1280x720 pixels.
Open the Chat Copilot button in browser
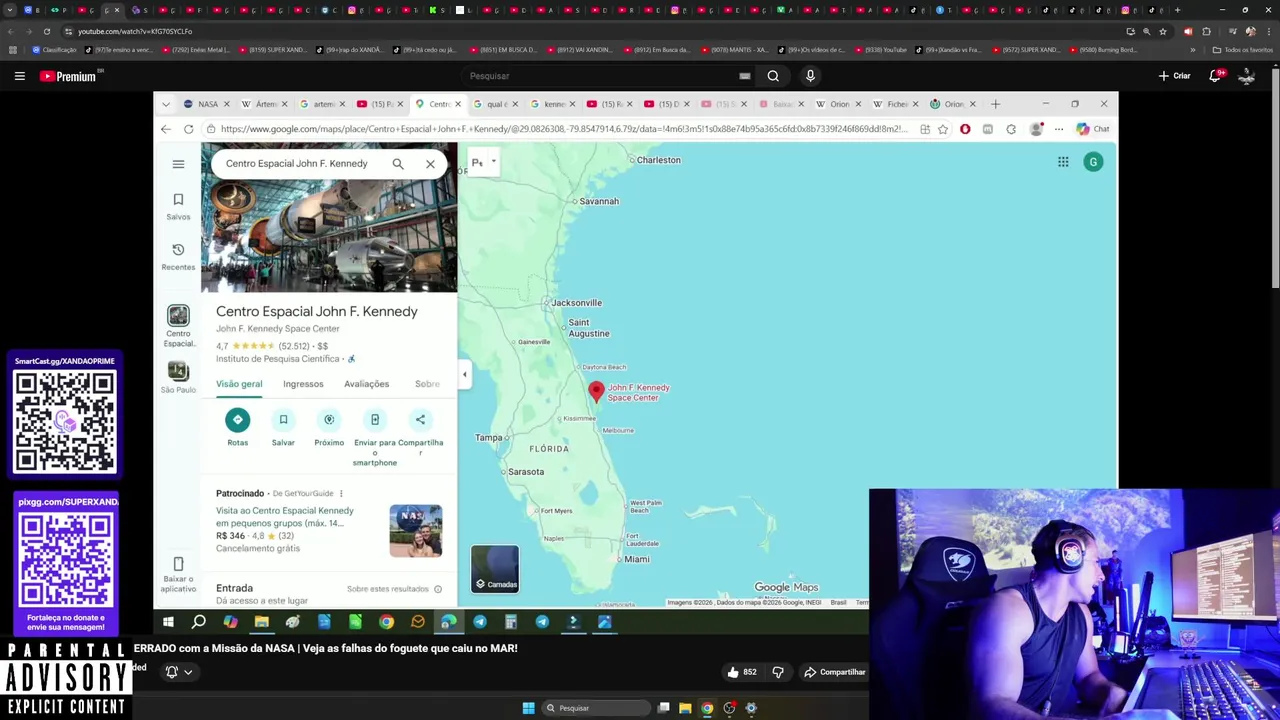1092,129
